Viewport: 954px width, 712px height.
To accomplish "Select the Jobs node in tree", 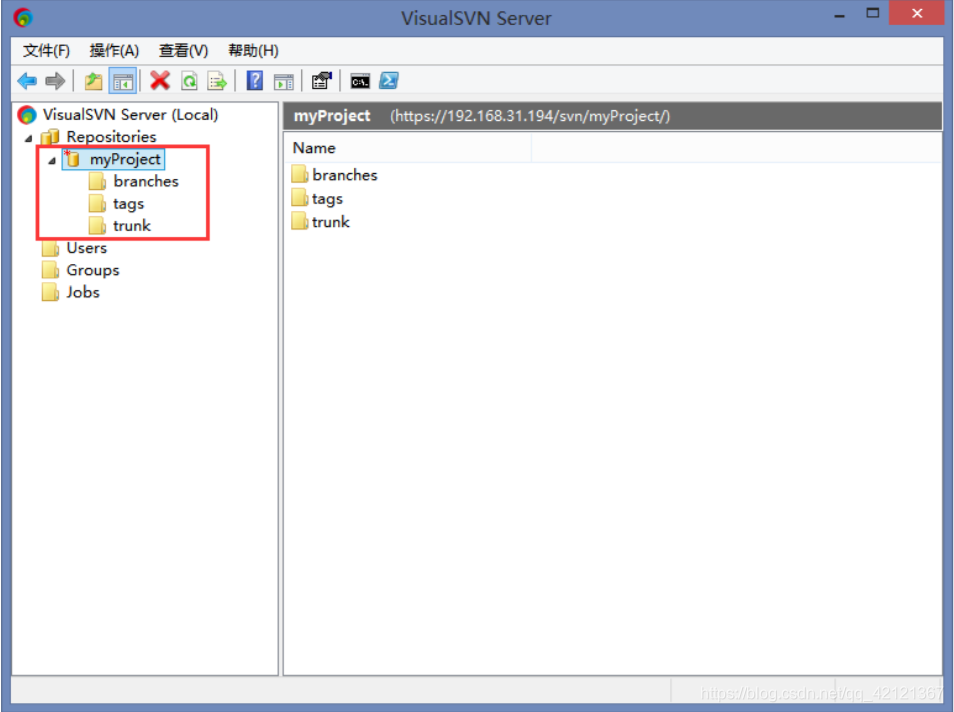I will (x=83, y=292).
